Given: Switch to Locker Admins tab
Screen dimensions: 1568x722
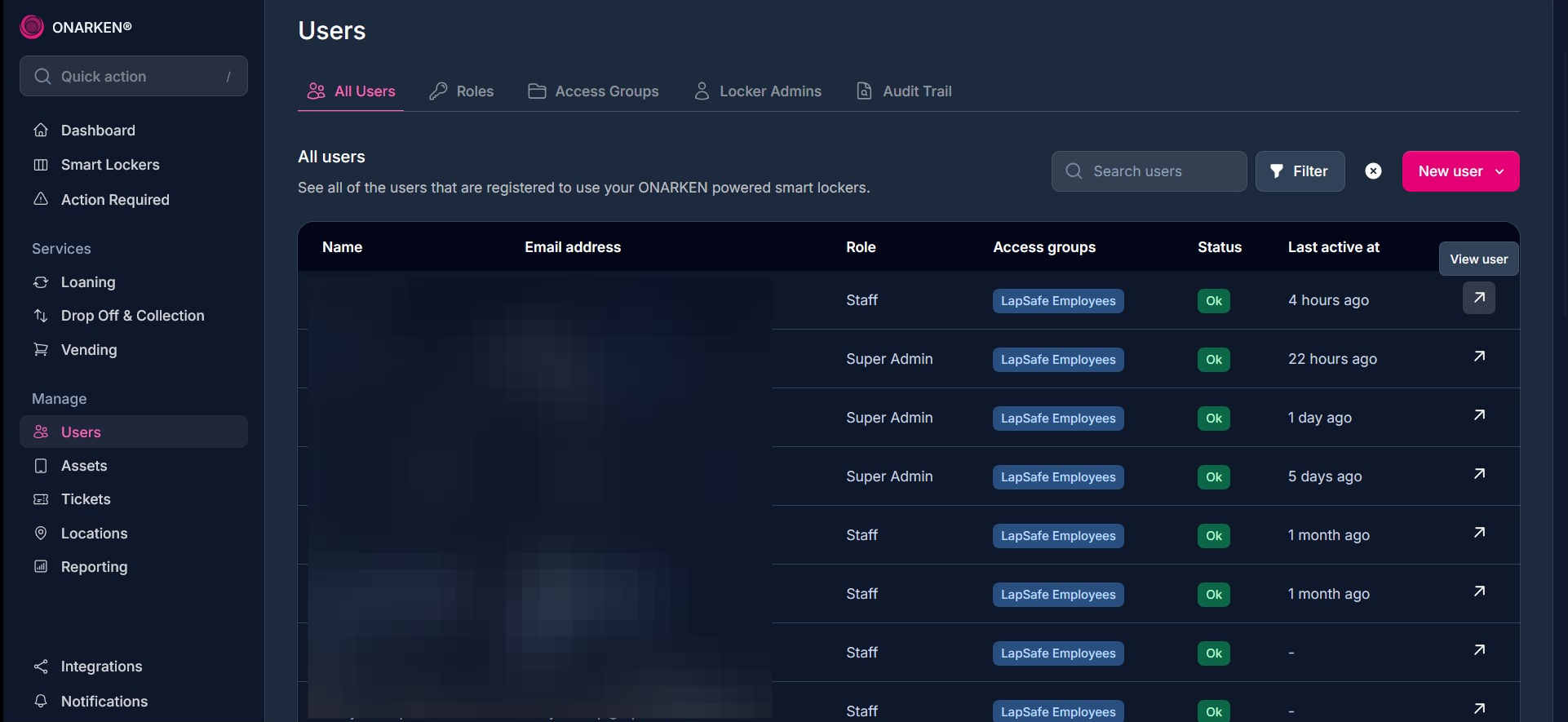Looking at the screenshot, I should coord(758,91).
